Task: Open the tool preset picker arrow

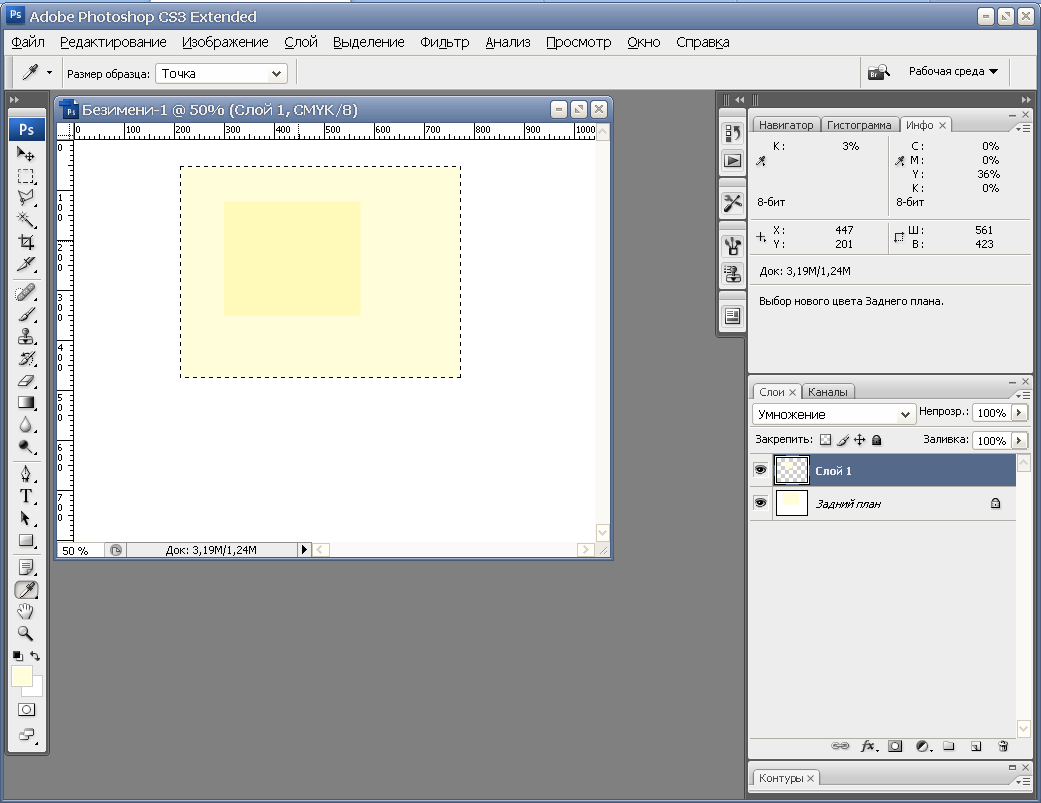Action: pos(49,72)
